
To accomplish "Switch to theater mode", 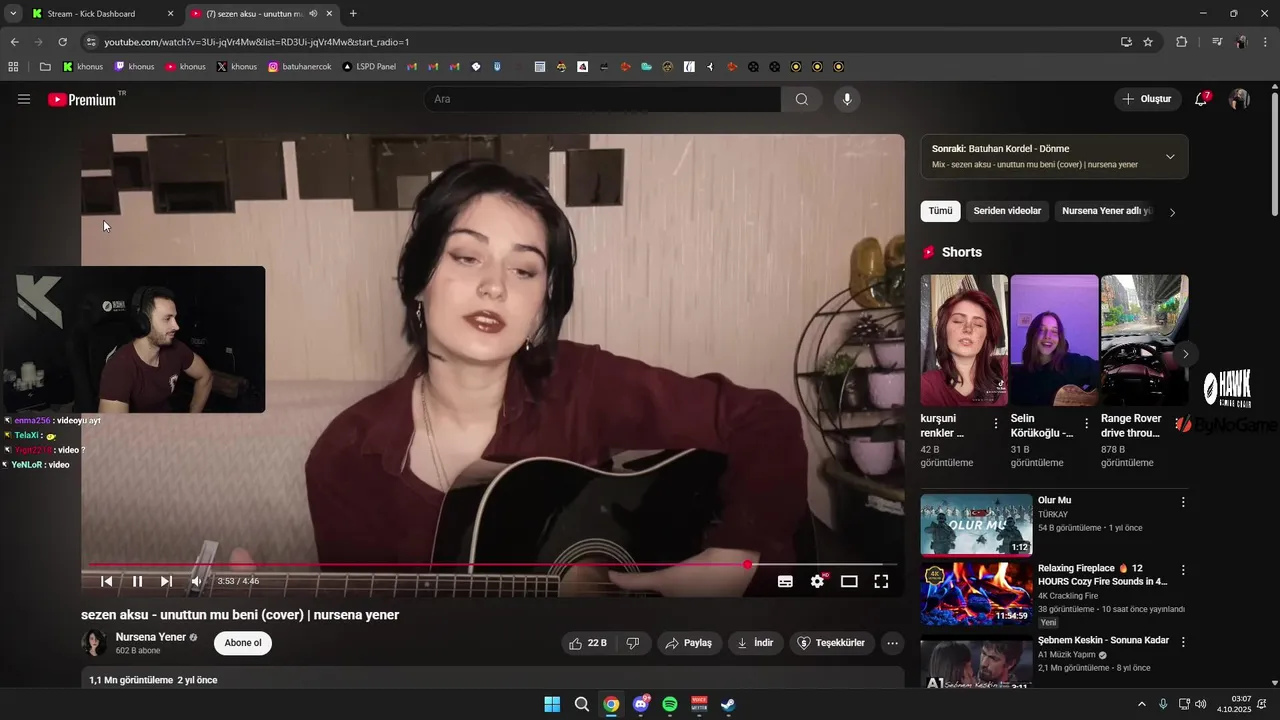I will point(849,581).
